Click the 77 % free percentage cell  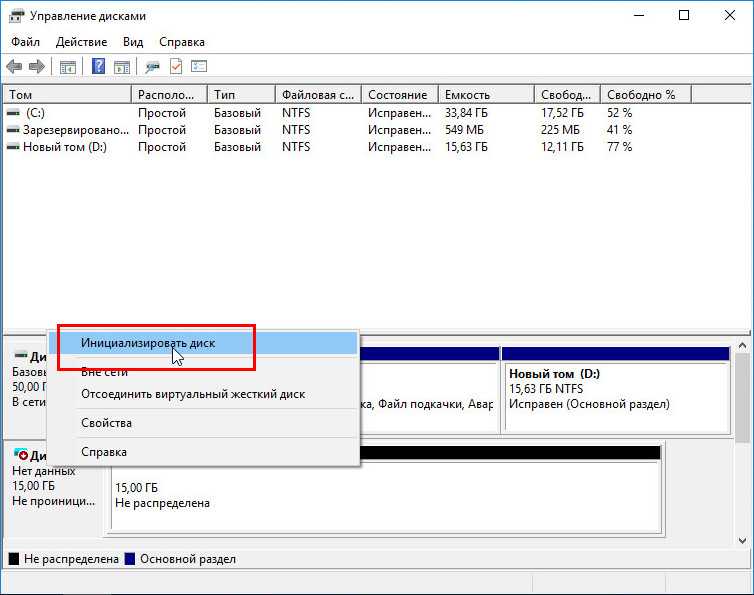click(619, 147)
